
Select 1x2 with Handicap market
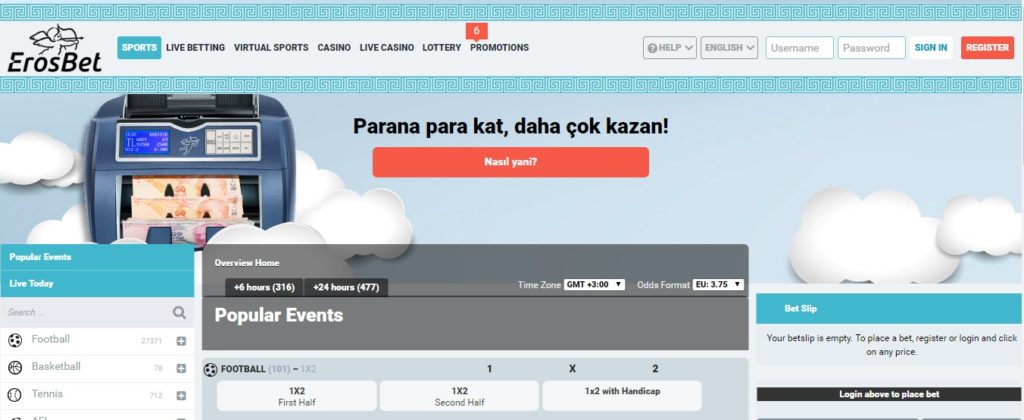(x=622, y=396)
